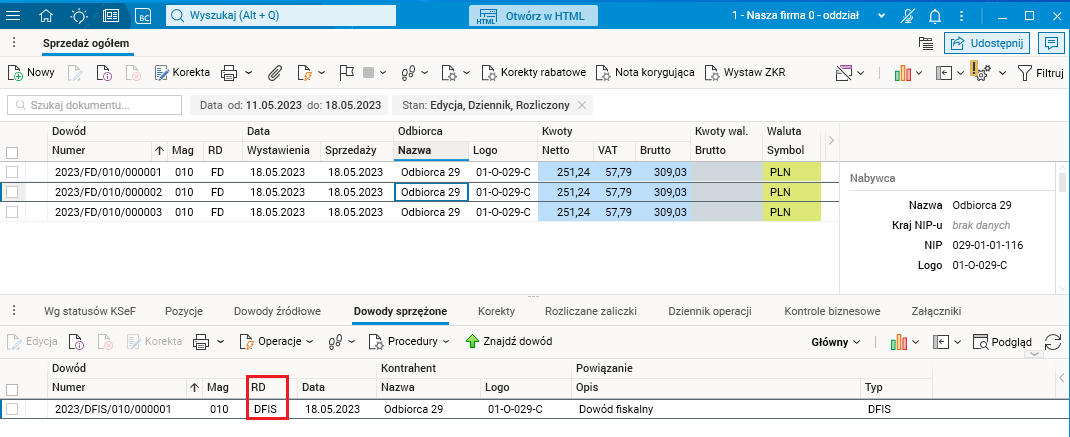1070x437 pixels.
Task: Open the comments speech bubble icon
Action: 1051,43
